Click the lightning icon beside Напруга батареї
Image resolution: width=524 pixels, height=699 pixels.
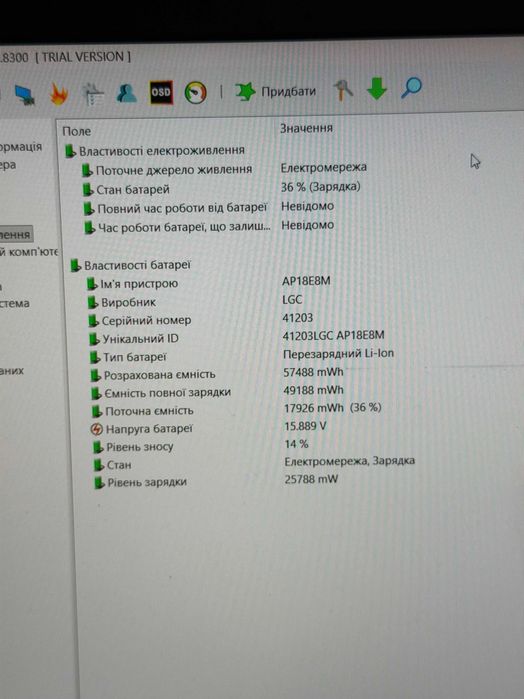(96, 429)
